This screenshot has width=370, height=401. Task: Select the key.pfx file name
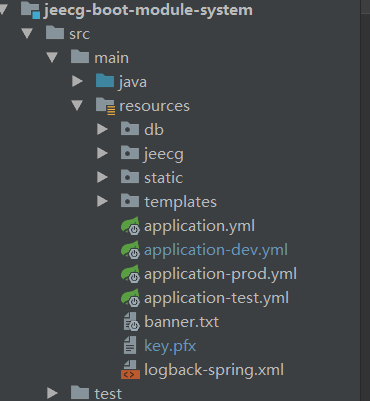(170, 347)
